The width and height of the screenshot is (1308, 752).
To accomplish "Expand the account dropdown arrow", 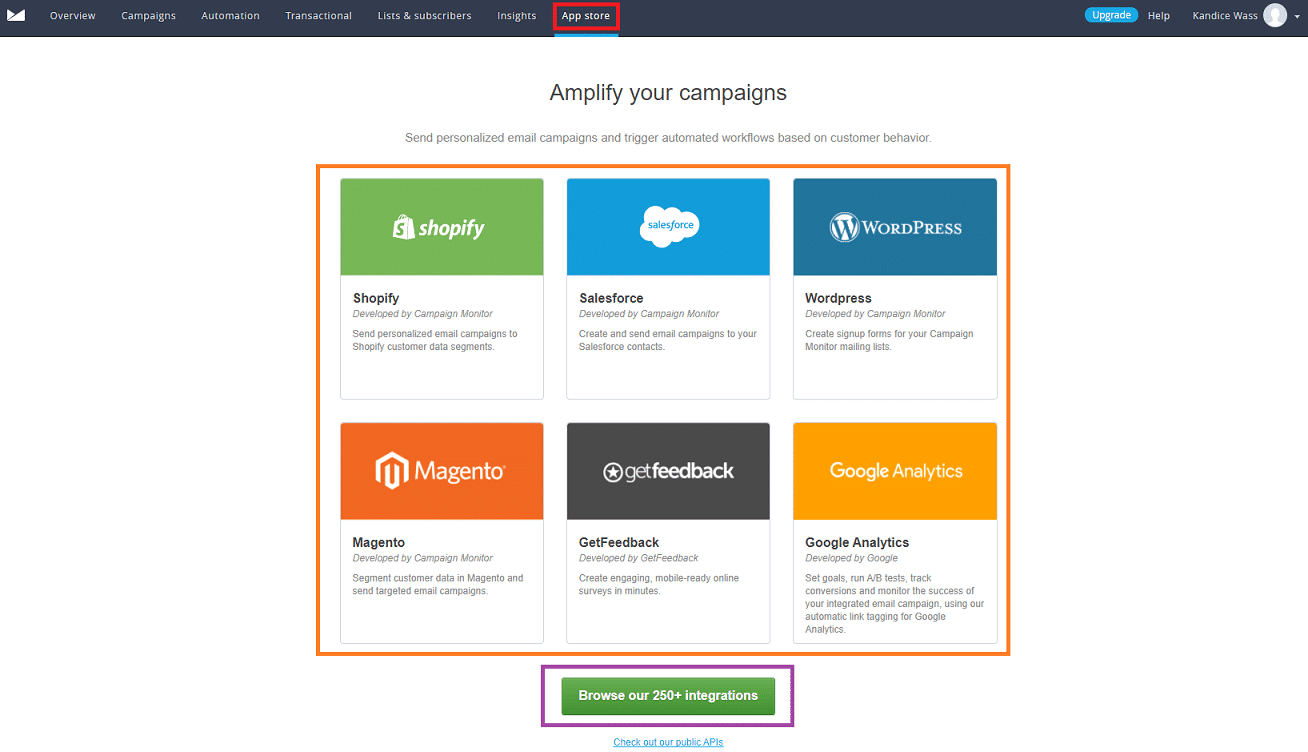I will (1296, 17).
